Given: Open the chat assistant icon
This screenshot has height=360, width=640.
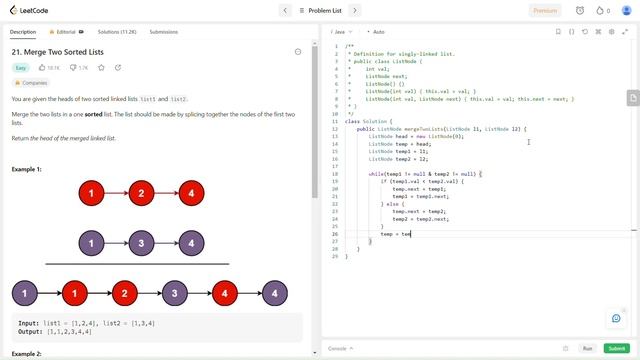Looking at the screenshot, I should (616, 318).
